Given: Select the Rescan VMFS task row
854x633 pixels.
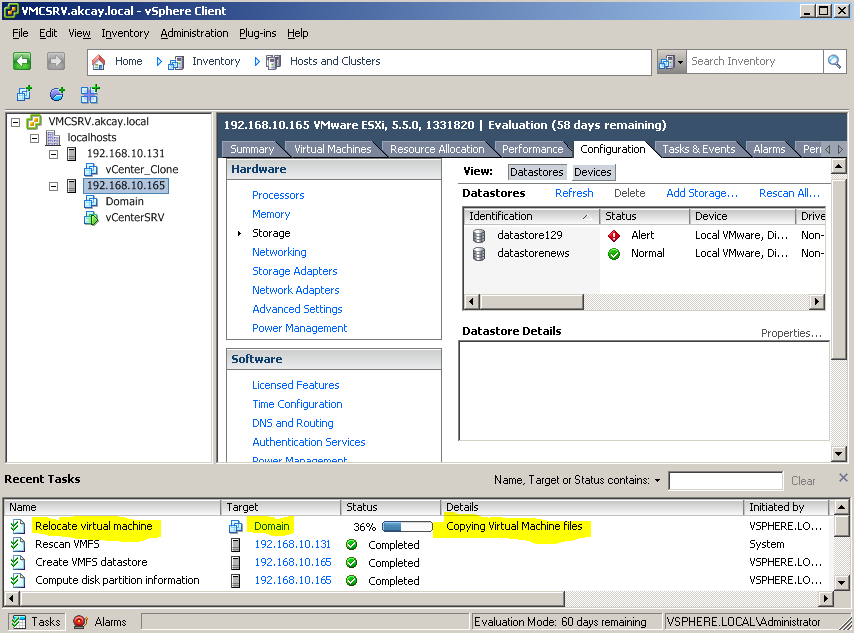Looking at the screenshot, I should pyautogui.click(x=418, y=544).
